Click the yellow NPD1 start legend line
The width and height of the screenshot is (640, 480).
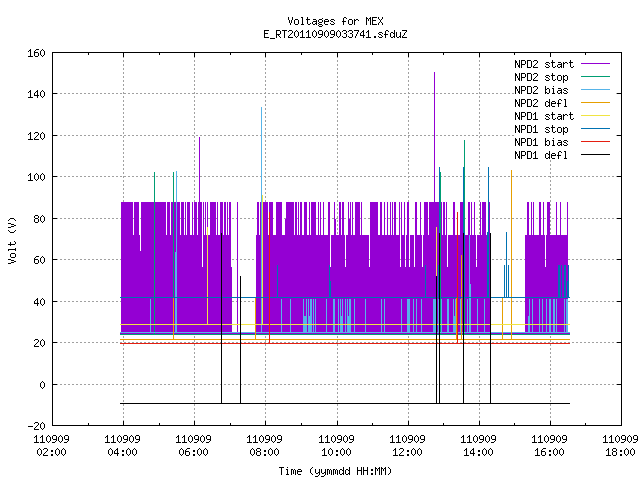coord(595,116)
